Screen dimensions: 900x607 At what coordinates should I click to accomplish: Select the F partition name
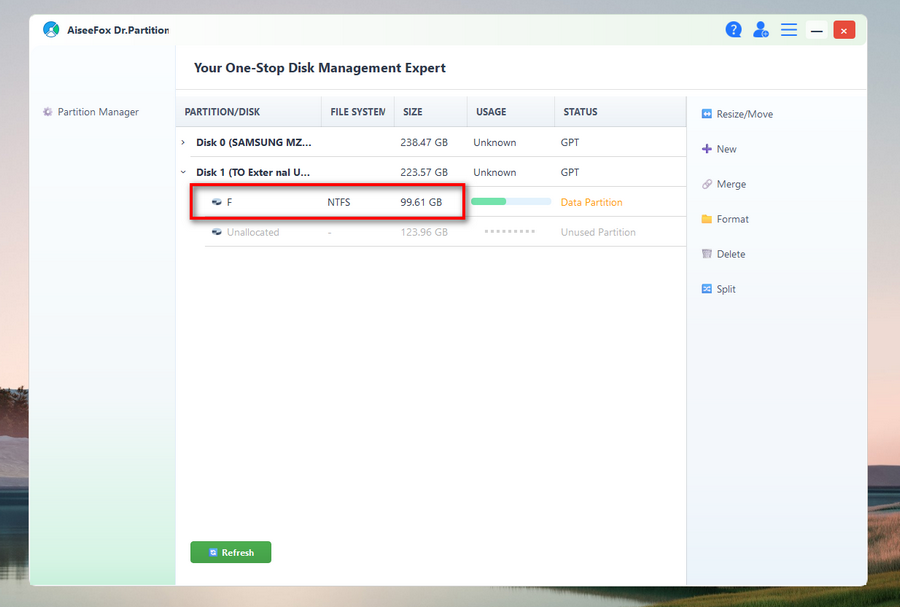click(x=229, y=202)
